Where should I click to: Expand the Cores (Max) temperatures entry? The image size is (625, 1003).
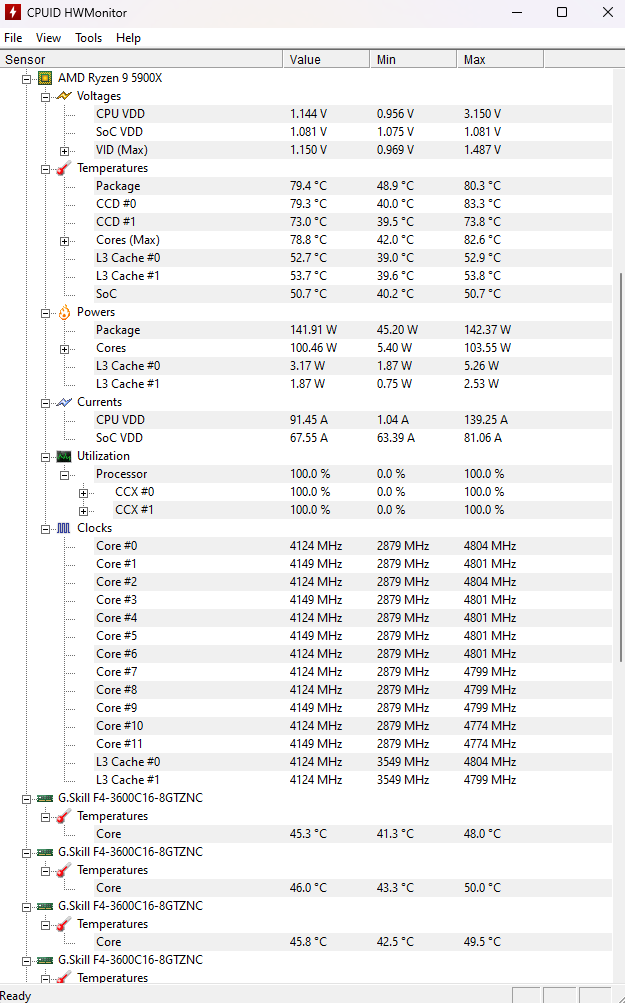[65, 241]
